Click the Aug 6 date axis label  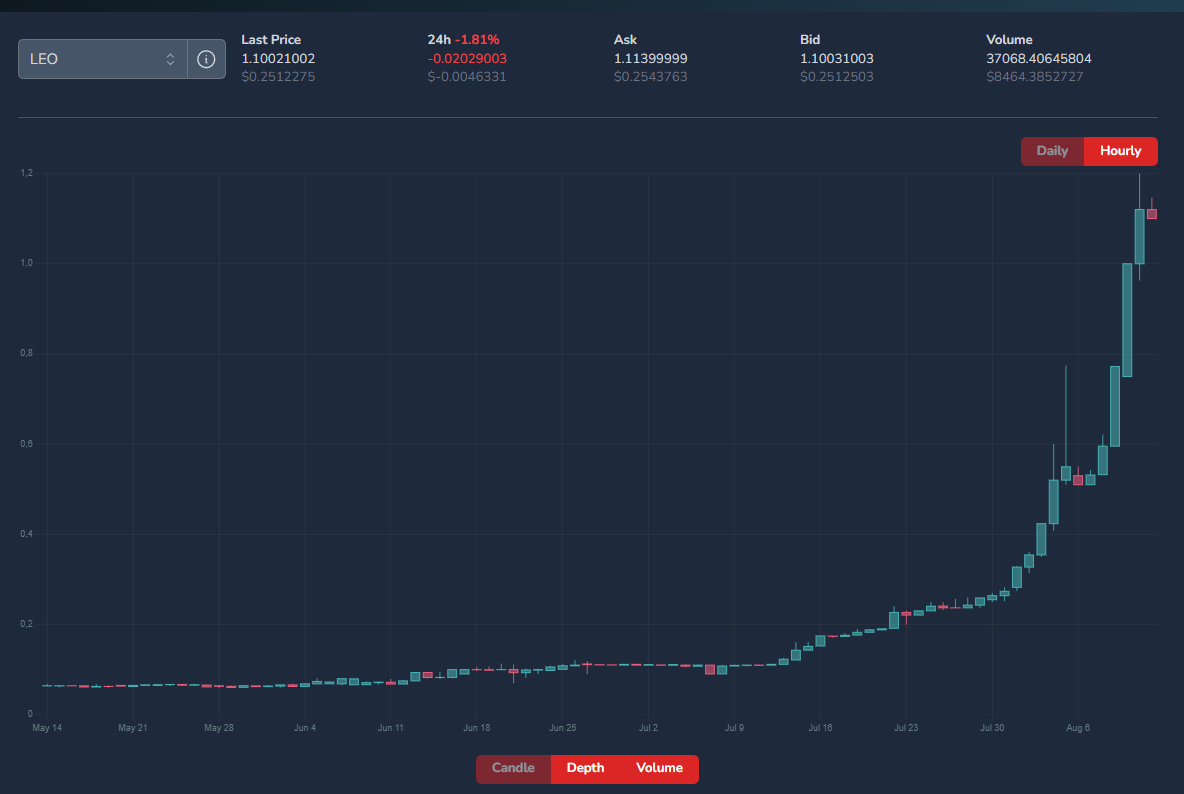(1078, 728)
